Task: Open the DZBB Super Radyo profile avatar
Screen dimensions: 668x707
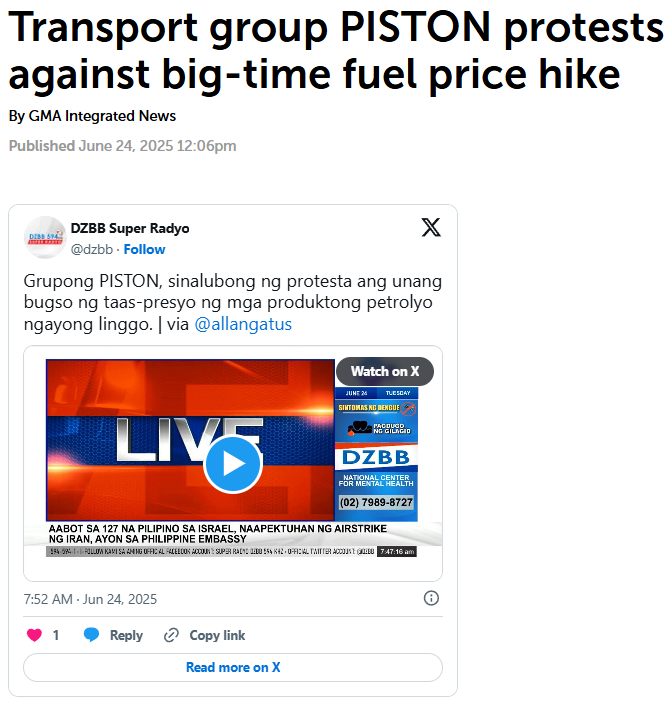Action: (x=45, y=237)
